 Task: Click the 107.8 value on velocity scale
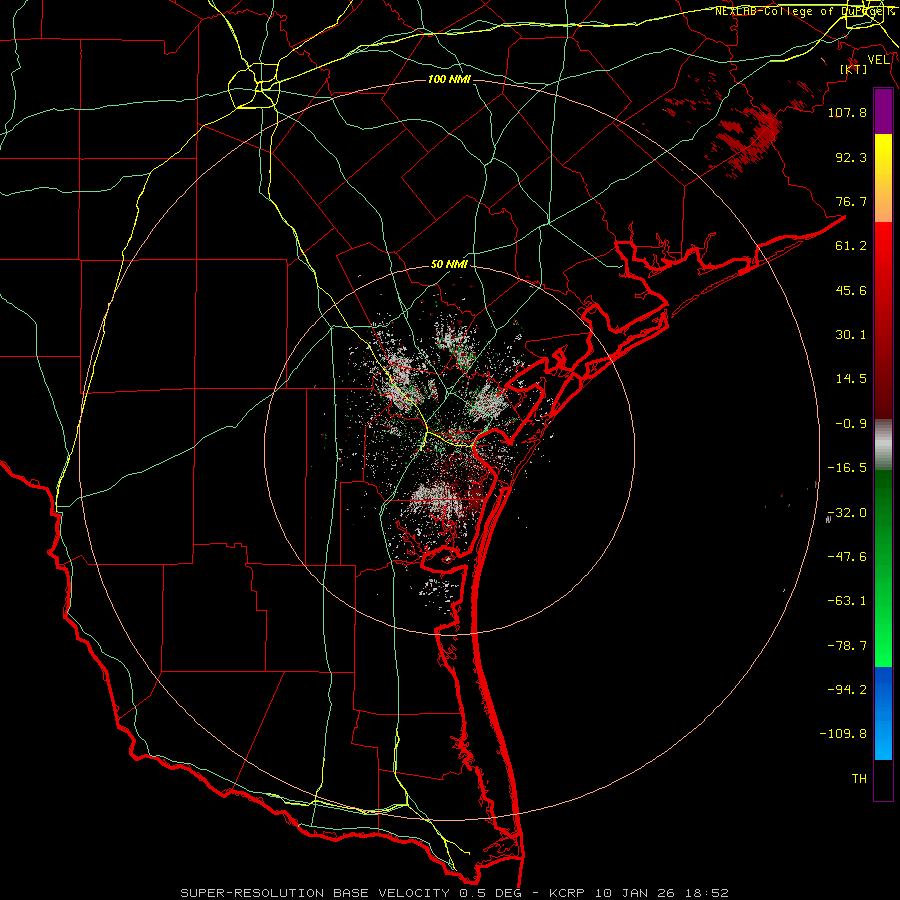point(847,112)
